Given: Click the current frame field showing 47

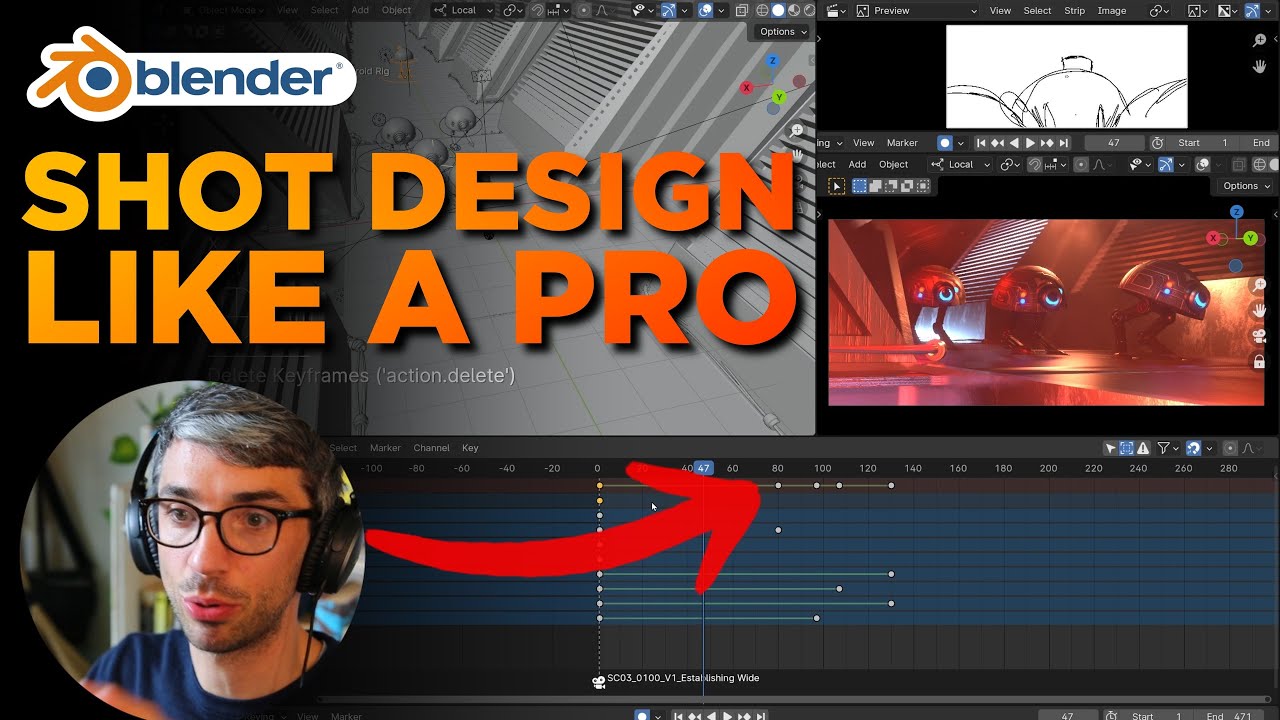Looking at the screenshot, I should click(x=1113, y=143).
